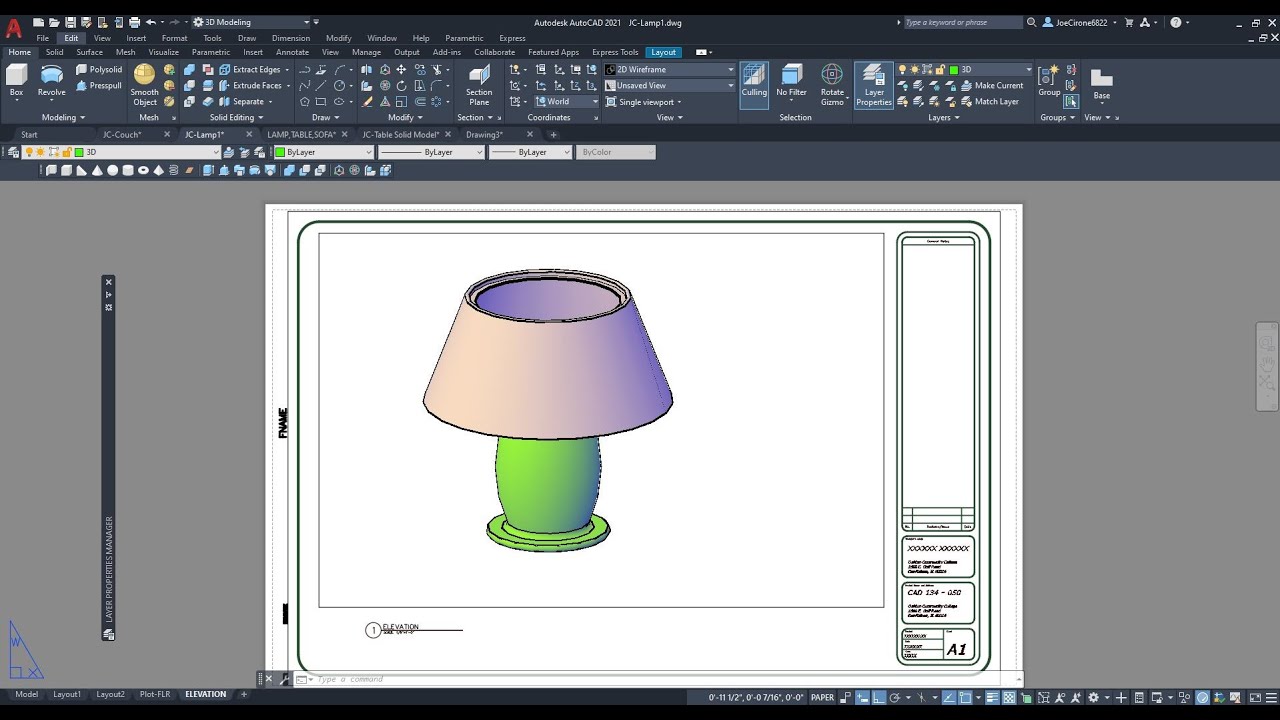Click the Rotate Gizmo icon
The width and height of the screenshot is (1280, 720).
pyautogui.click(x=832, y=85)
